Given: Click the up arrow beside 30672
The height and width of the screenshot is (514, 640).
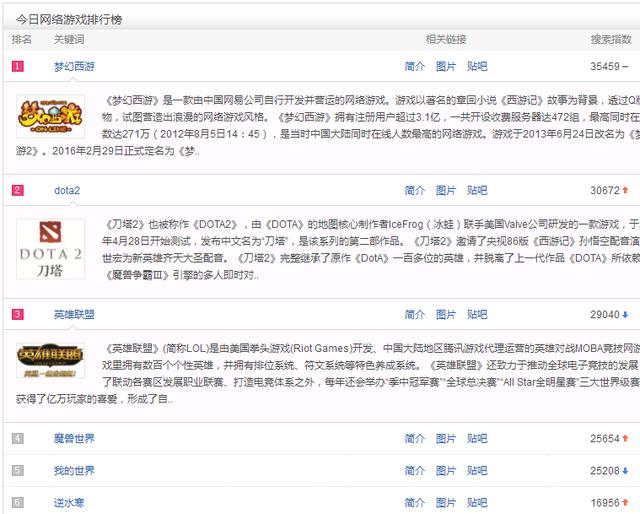Looking at the screenshot, I should (625, 190).
